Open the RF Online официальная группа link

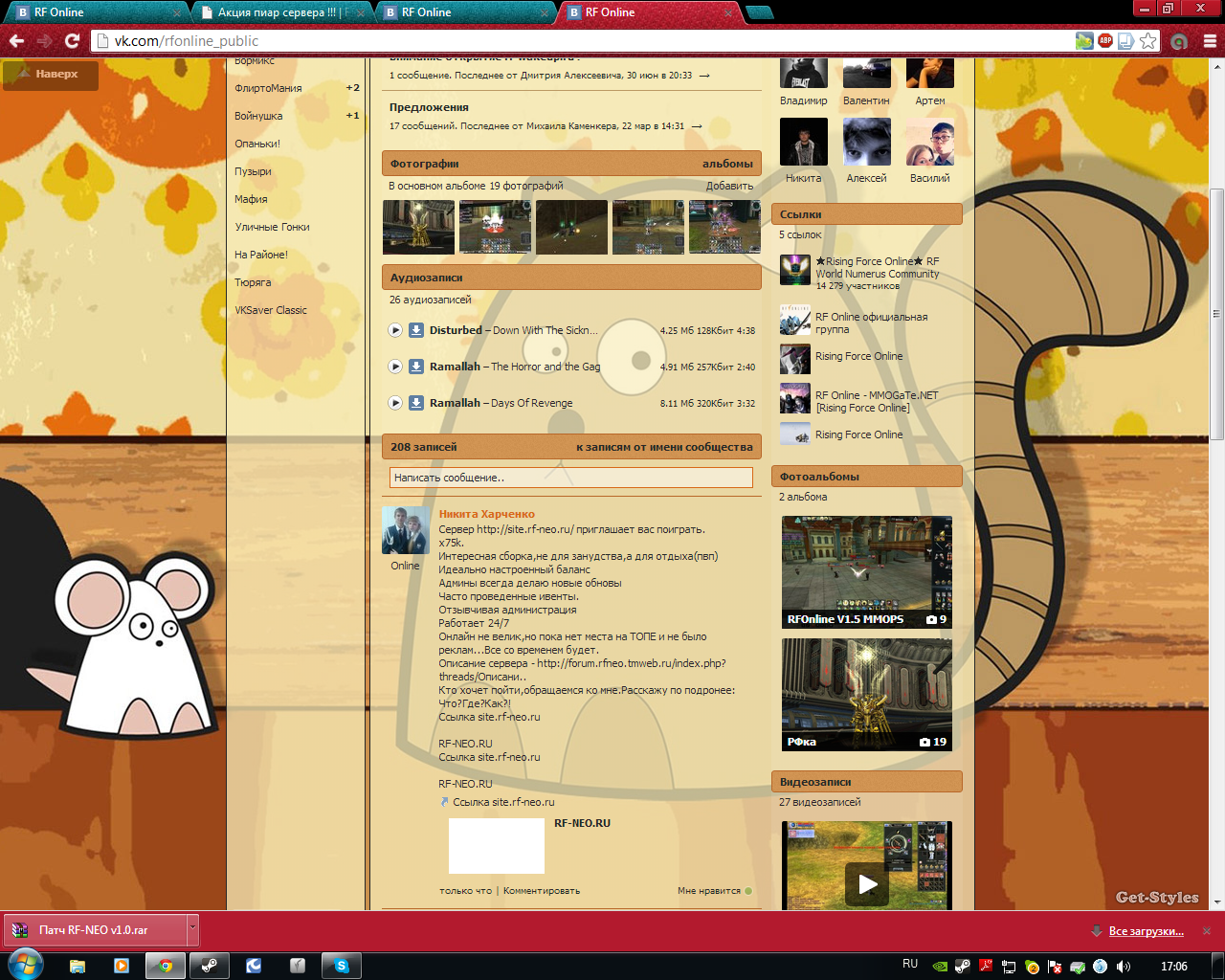click(871, 323)
